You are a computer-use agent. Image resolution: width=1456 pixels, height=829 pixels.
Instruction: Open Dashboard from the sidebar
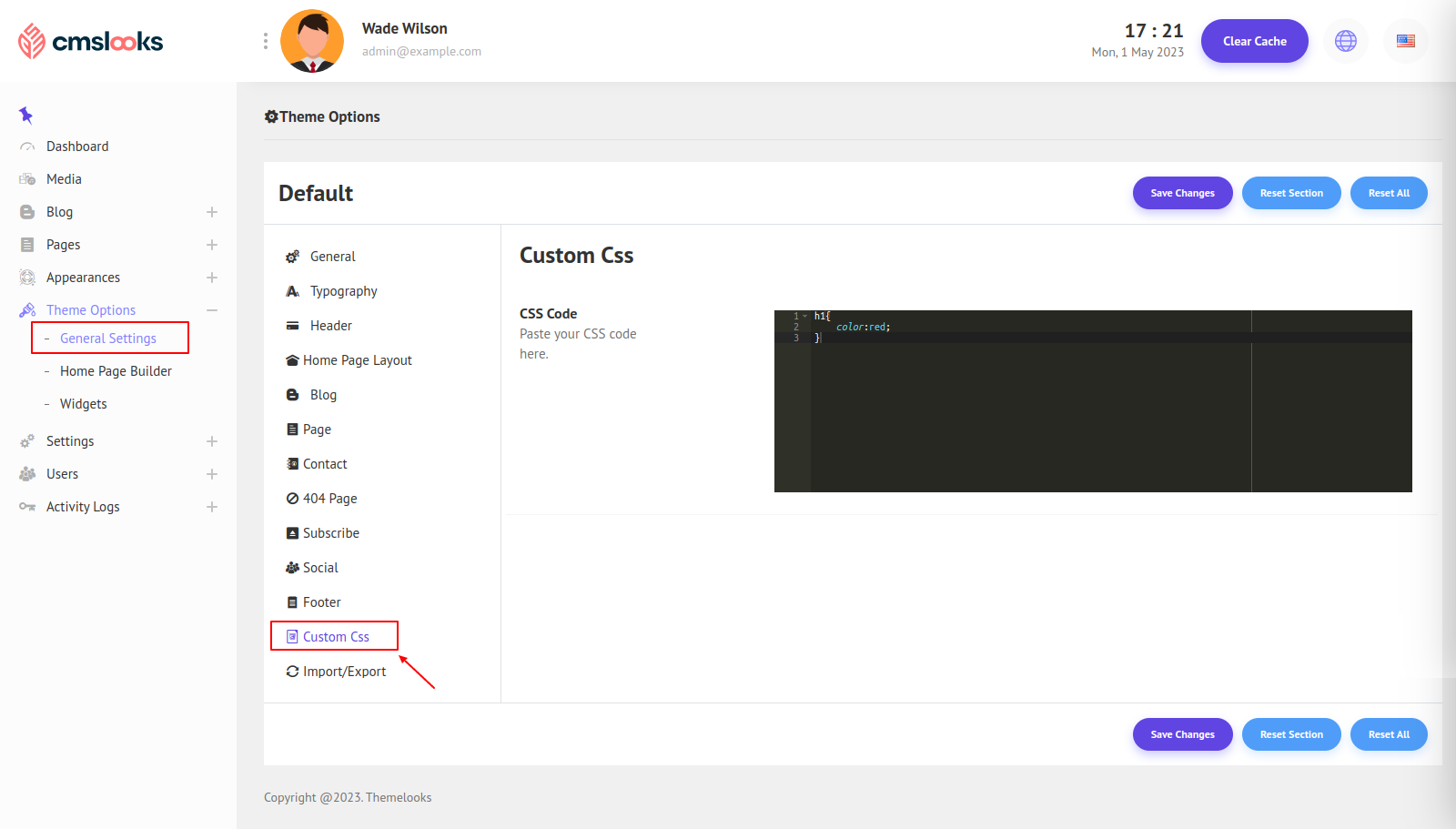(77, 147)
